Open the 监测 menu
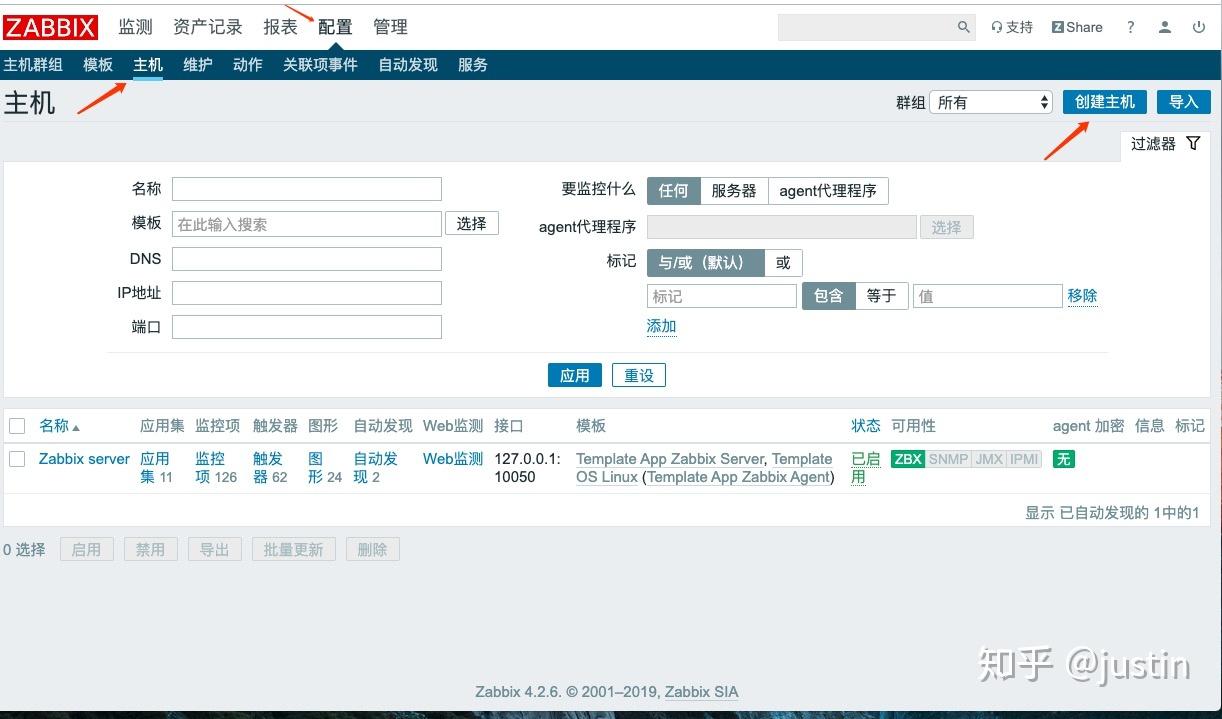1222x719 pixels. tap(135, 27)
